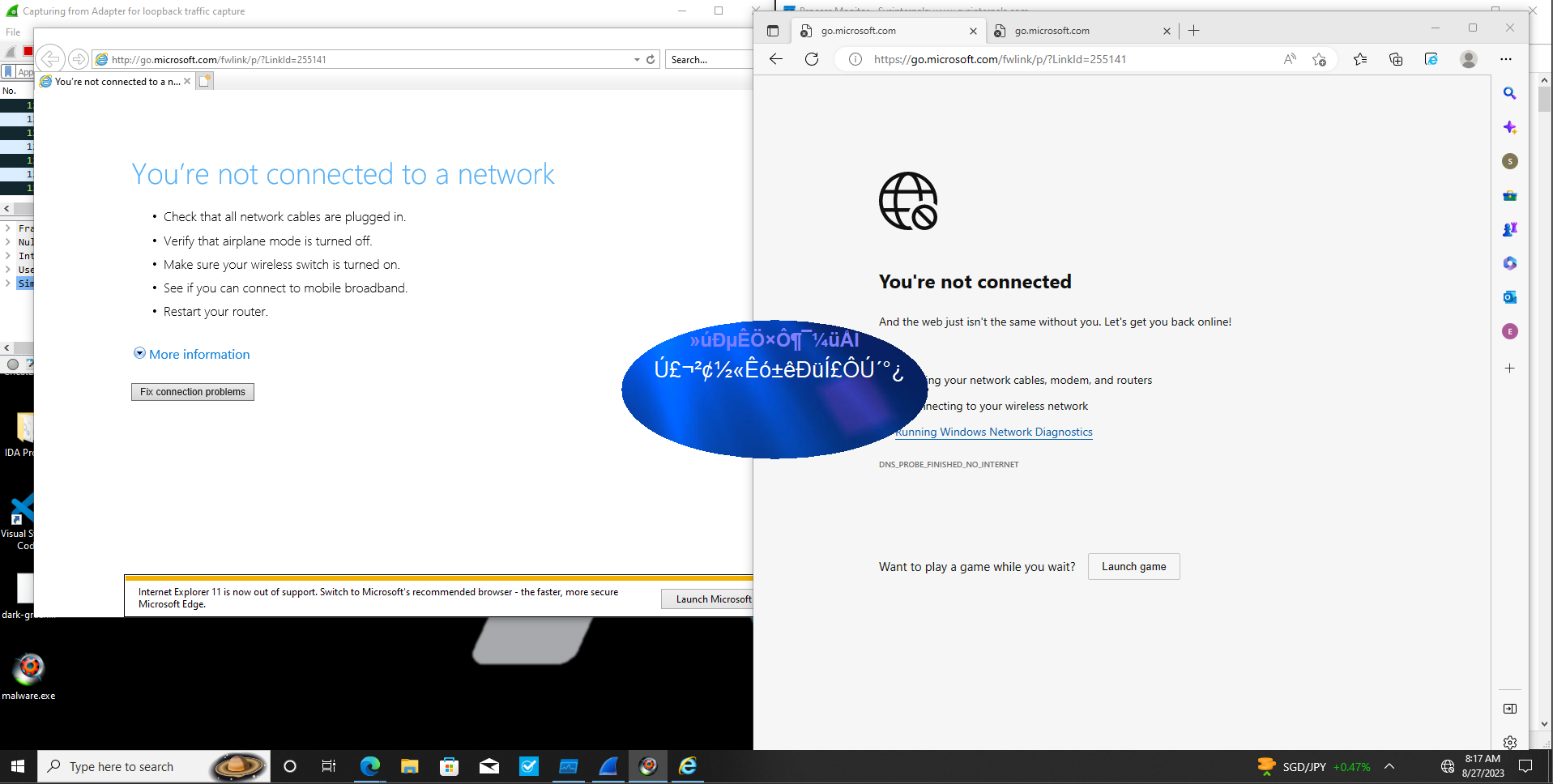Stop Wireshark capture with red square

(28, 52)
